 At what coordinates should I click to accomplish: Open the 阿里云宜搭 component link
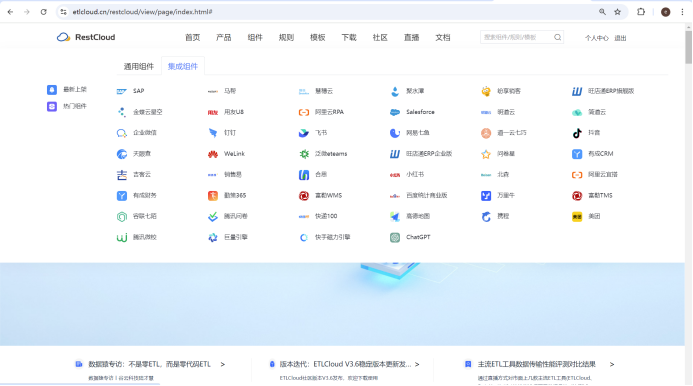(603, 175)
